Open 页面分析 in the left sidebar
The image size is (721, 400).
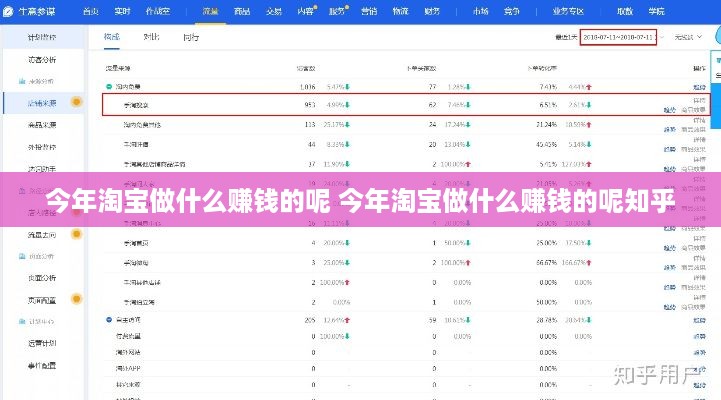pyautogui.click(x=42, y=278)
